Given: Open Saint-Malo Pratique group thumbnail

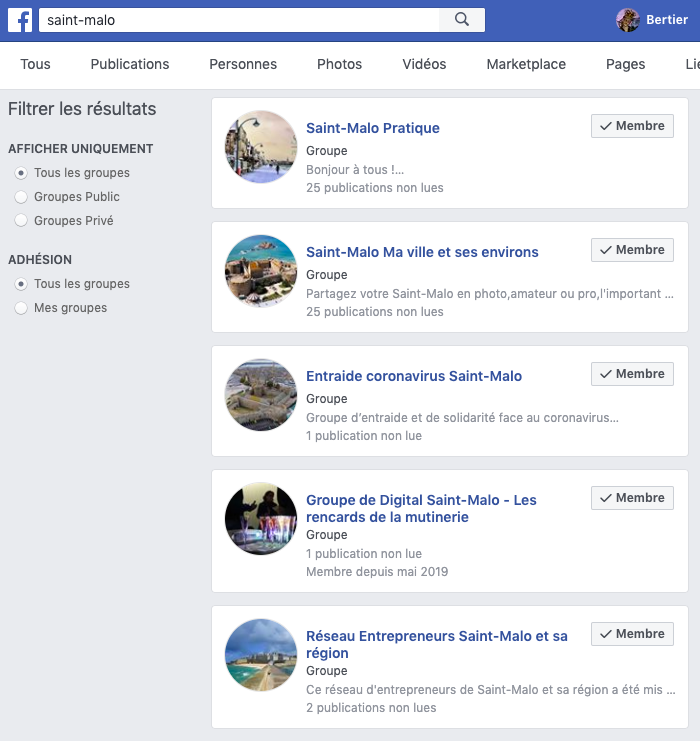Looking at the screenshot, I should 261,147.
